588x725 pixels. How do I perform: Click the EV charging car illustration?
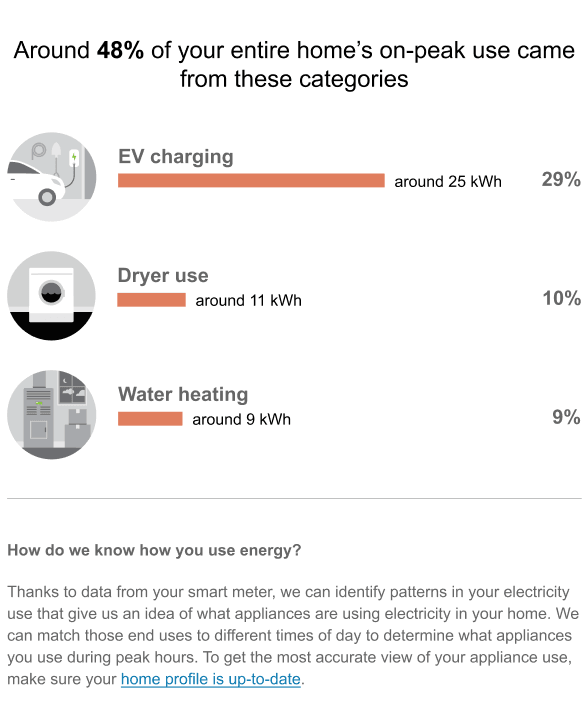[x=51, y=177]
